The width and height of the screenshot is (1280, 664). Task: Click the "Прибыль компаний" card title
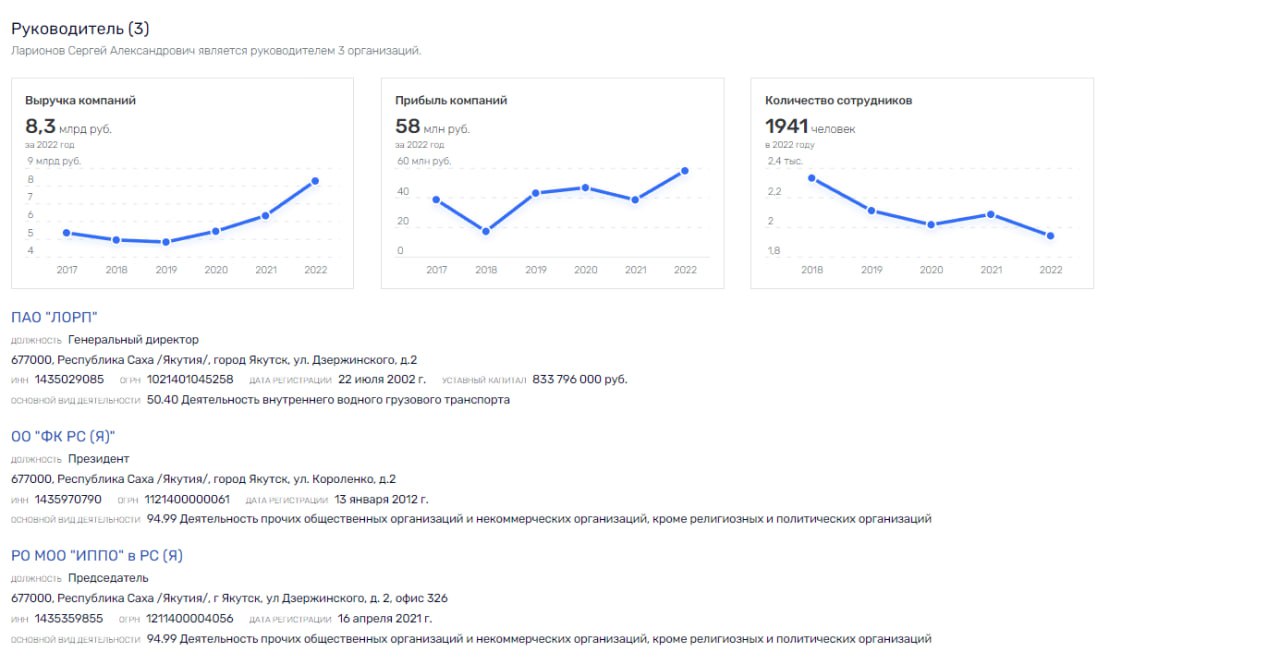pos(451,100)
